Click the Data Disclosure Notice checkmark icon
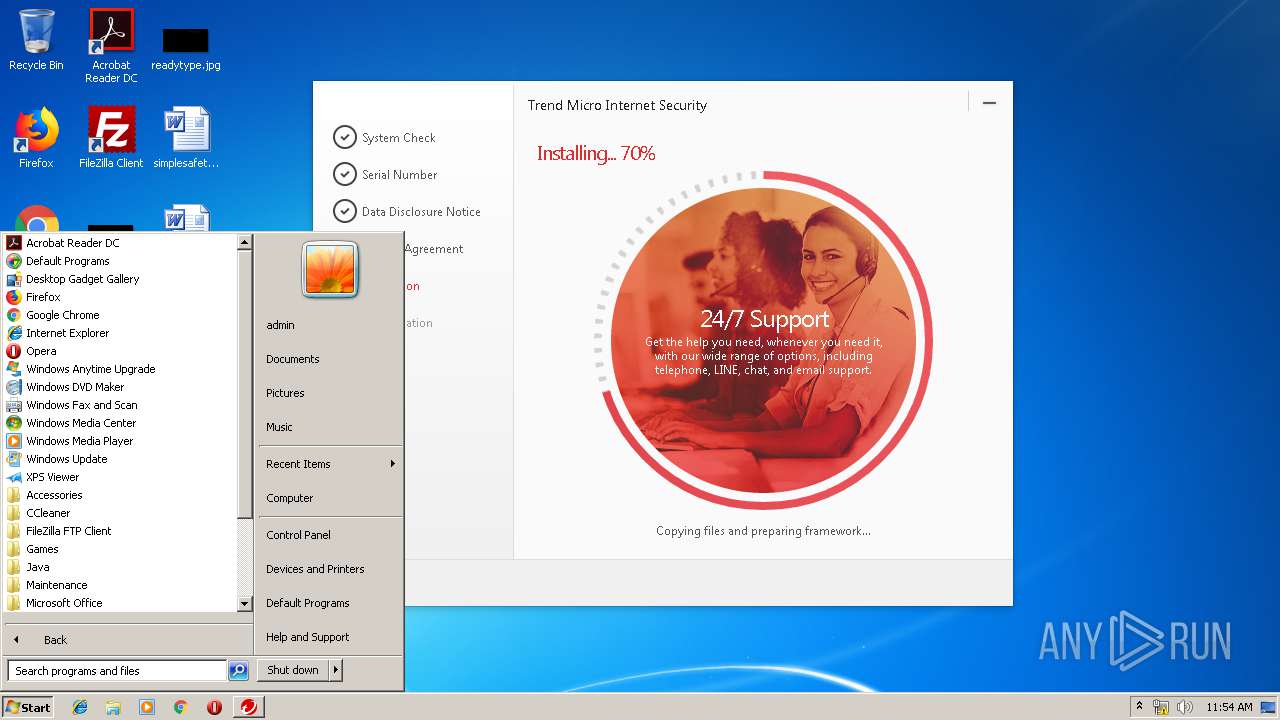Image resolution: width=1280 pixels, height=720 pixels. (x=345, y=211)
